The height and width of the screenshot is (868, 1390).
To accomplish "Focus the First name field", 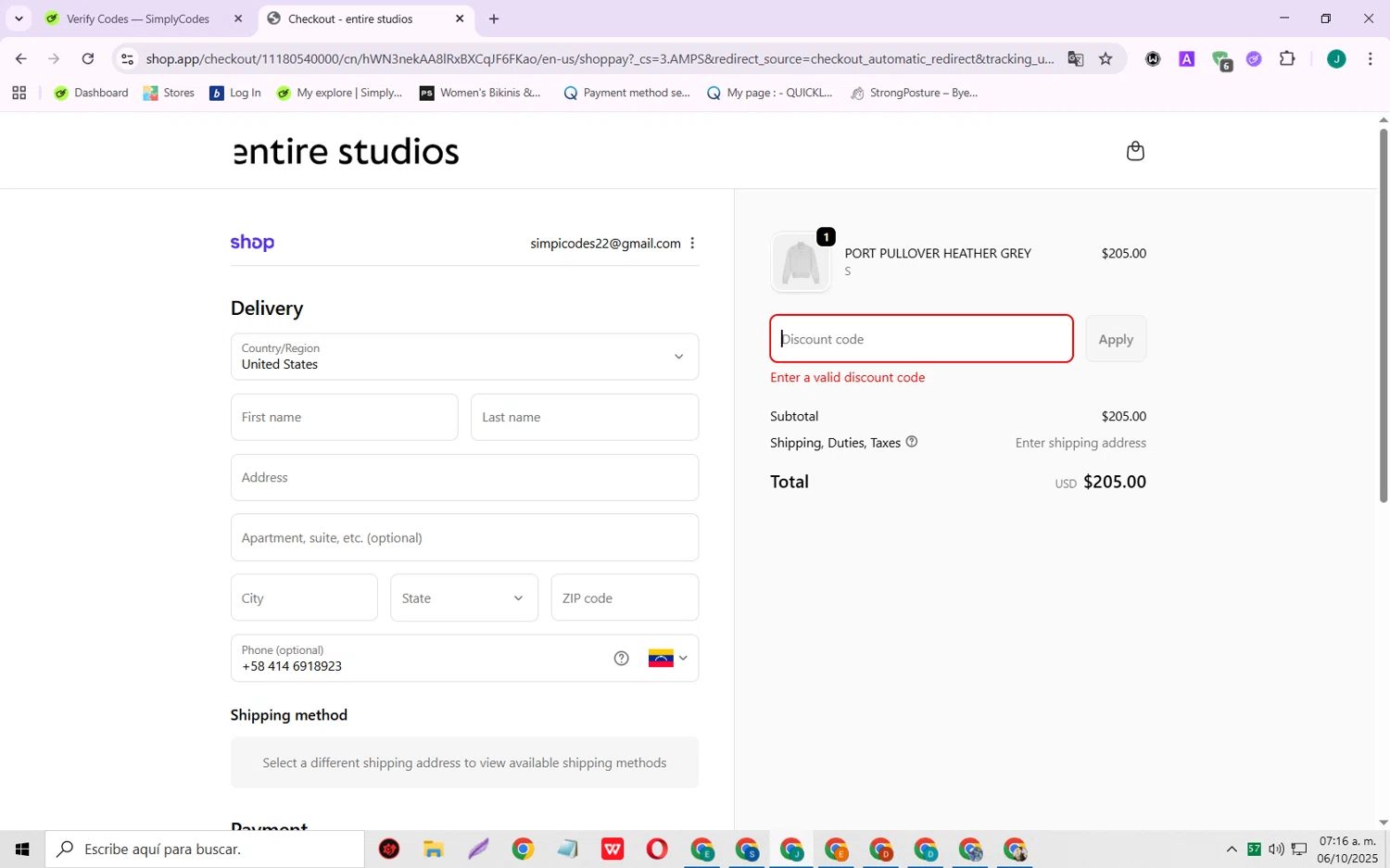I will (344, 417).
